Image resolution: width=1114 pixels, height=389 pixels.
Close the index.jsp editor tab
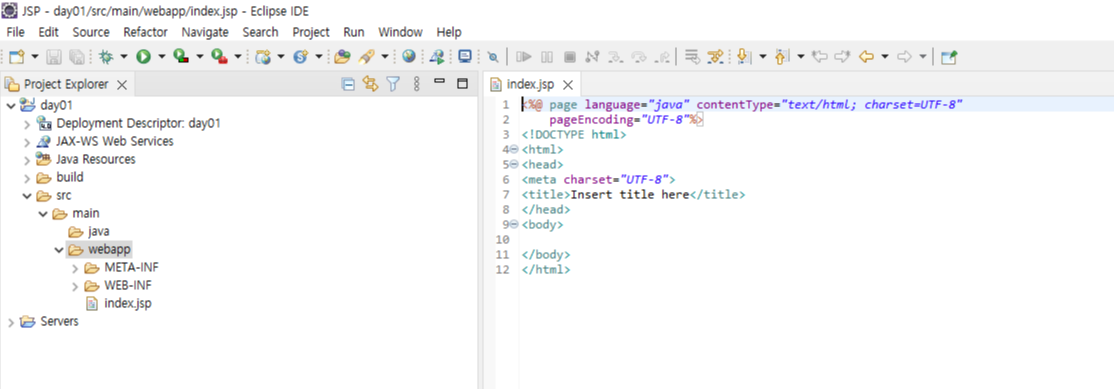(x=568, y=84)
